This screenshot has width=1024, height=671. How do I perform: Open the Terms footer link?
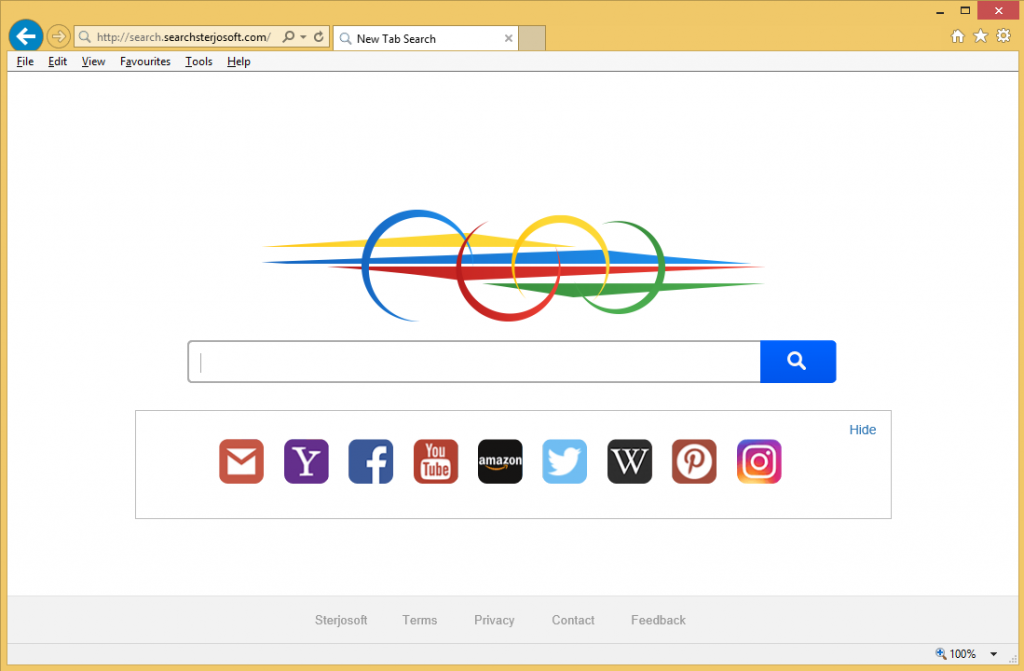point(419,620)
